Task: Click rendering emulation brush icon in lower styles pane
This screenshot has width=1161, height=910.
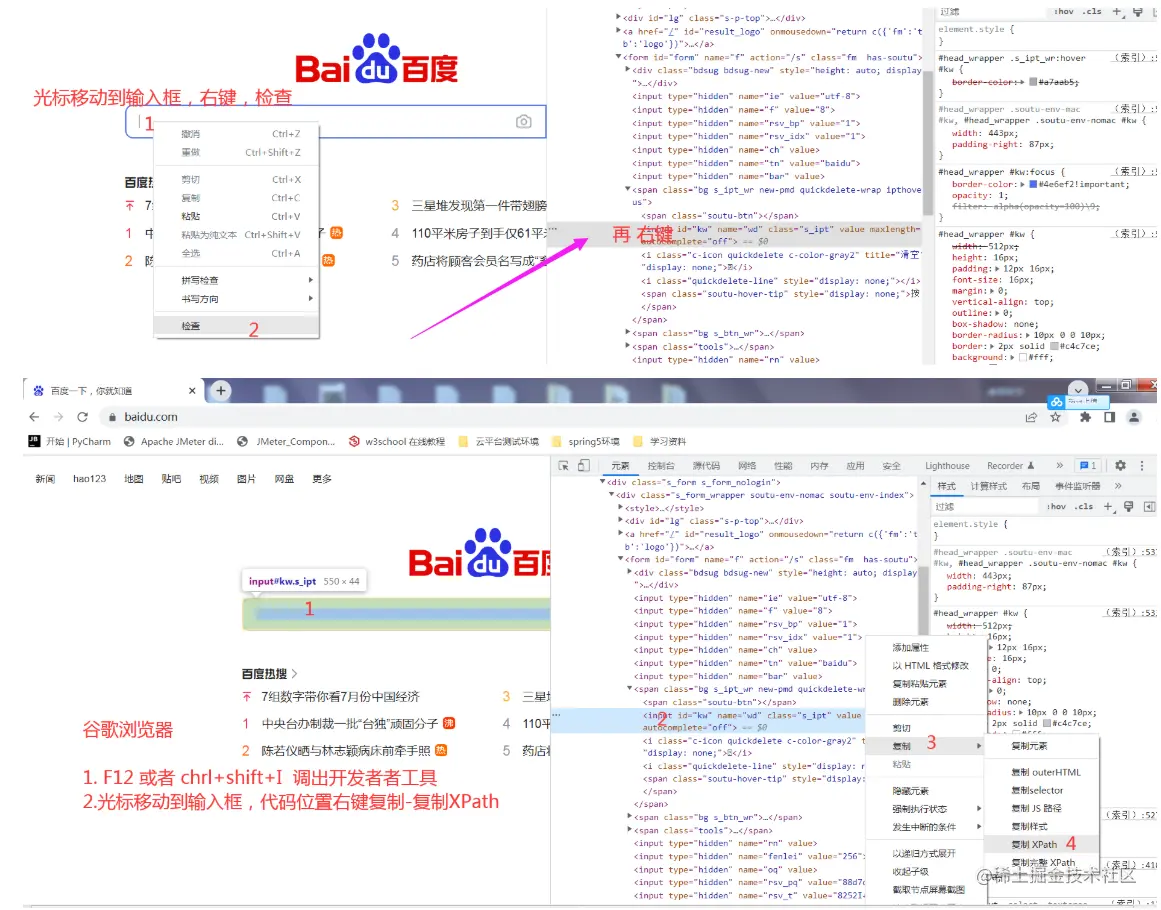Action: pyautogui.click(x=1128, y=506)
